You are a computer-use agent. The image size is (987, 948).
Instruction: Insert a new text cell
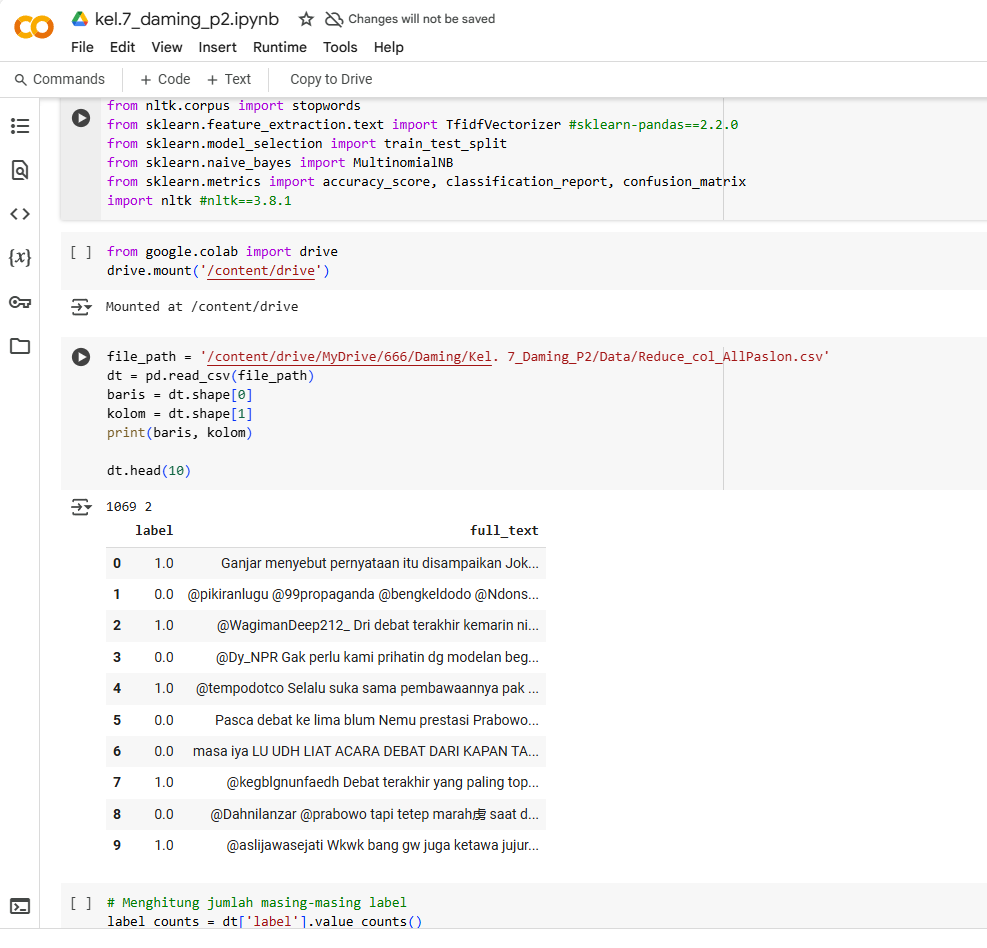229,79
